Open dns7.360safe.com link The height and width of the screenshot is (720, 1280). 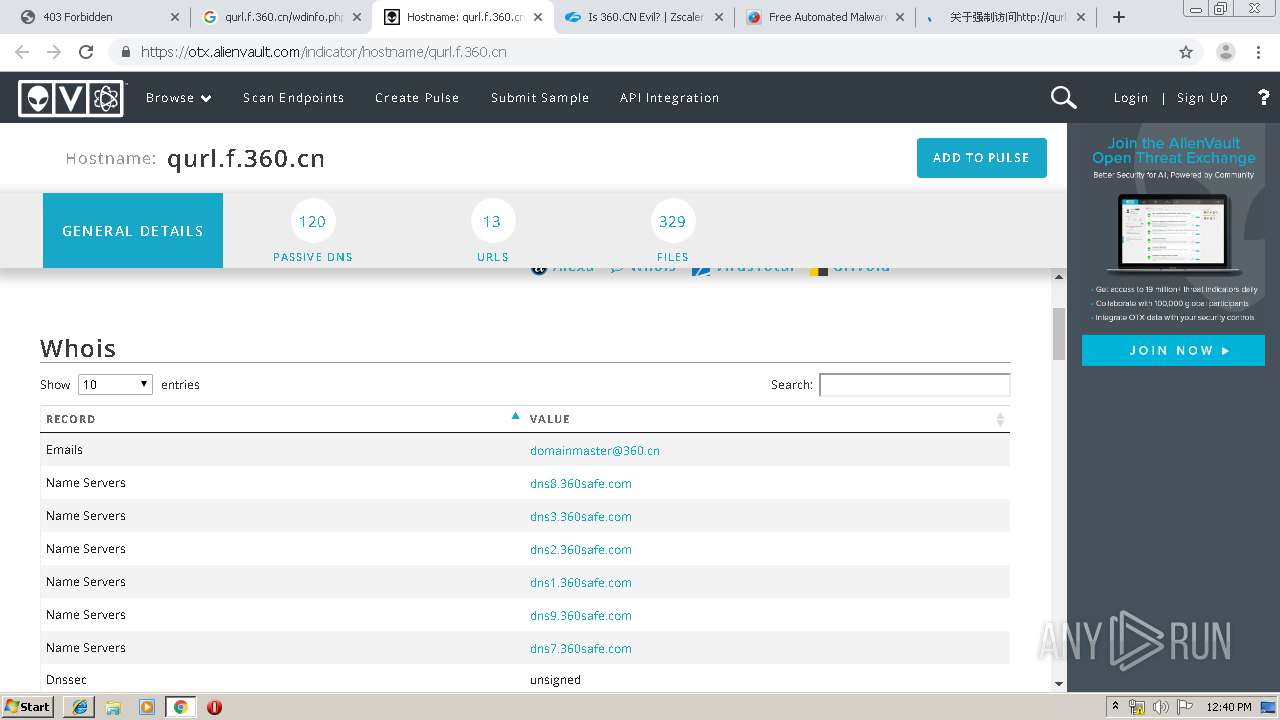[581, 649]
